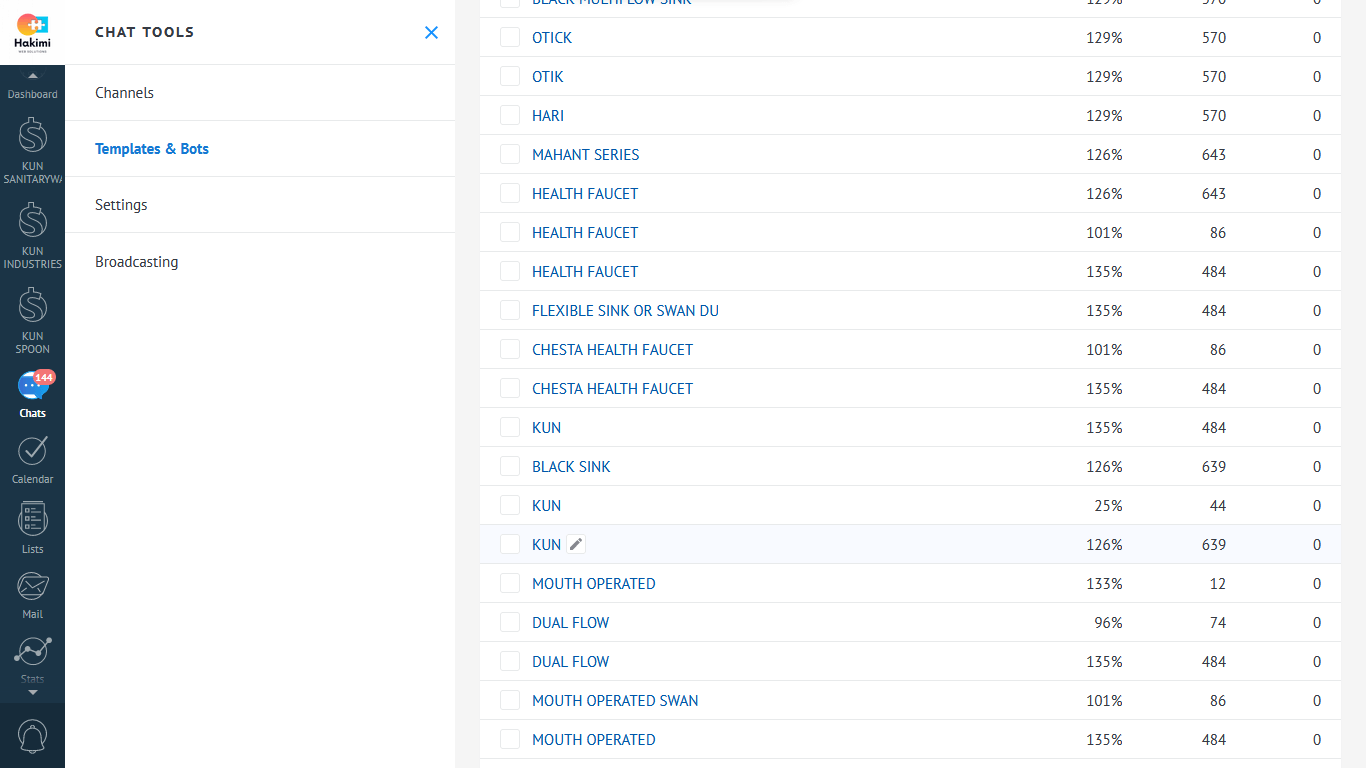This screenshot has width=1366, height=768.
Task: Tick the checkbox for OTICK
Action: click(510, 37)
